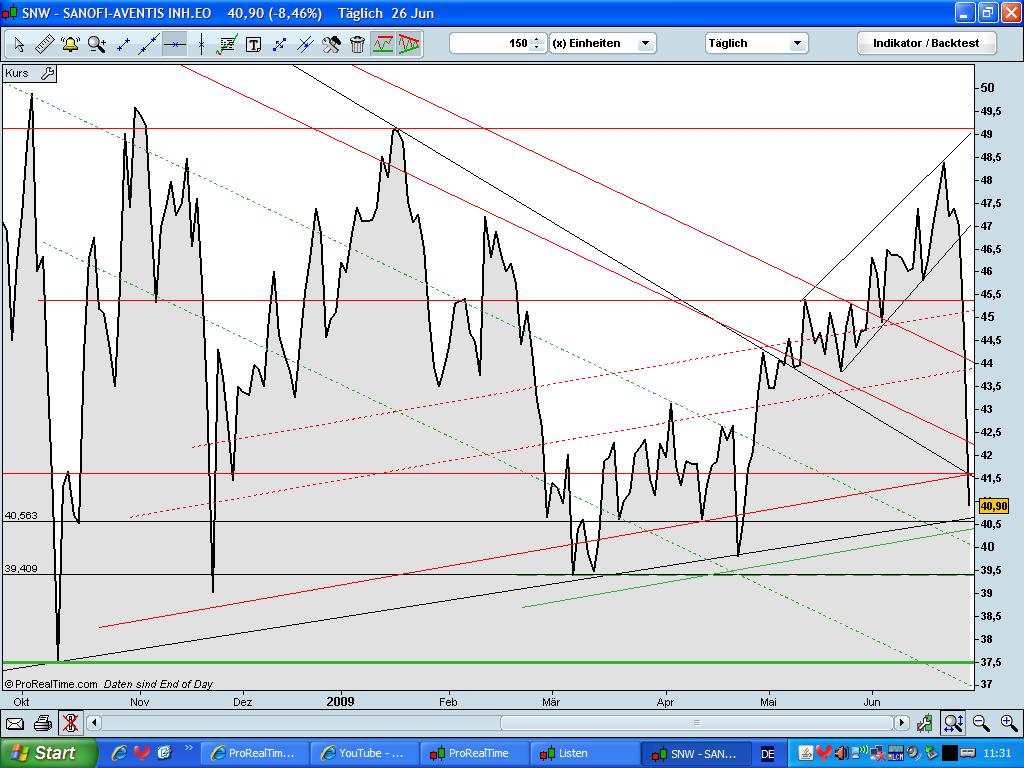Open the alarm bell alerts tool
Image resolution: width=1024 pixels, height=768 pixels.
click(71, 44)
